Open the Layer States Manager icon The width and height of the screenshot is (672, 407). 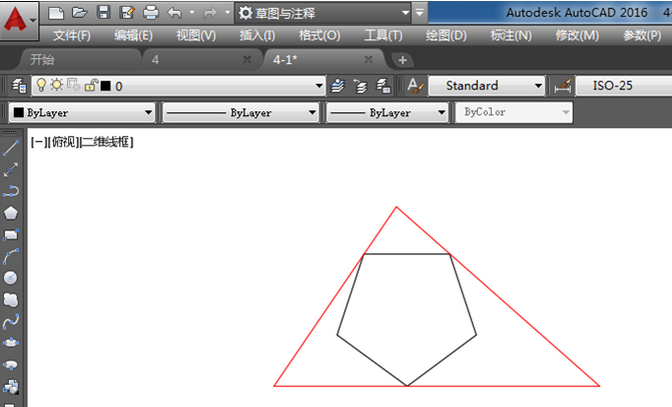coord(383,86)
